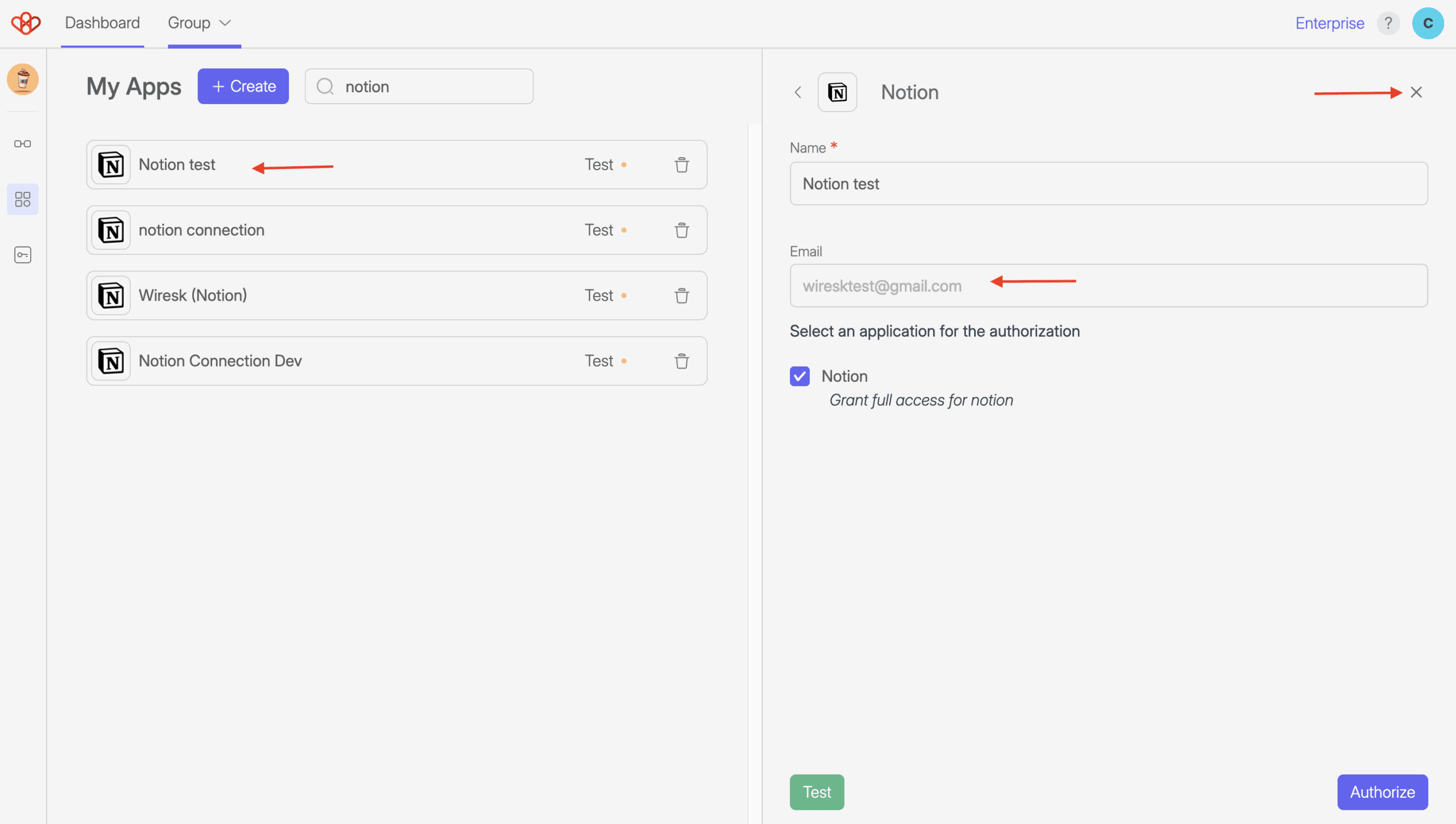1456x824 pixels.
Task: Click Notion icon in Notion test row
Action: coord(111,165)
